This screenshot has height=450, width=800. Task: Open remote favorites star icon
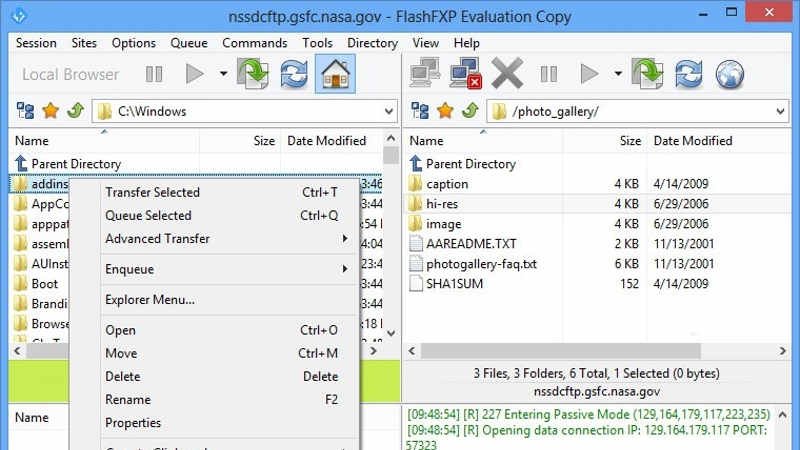point(445,111)
